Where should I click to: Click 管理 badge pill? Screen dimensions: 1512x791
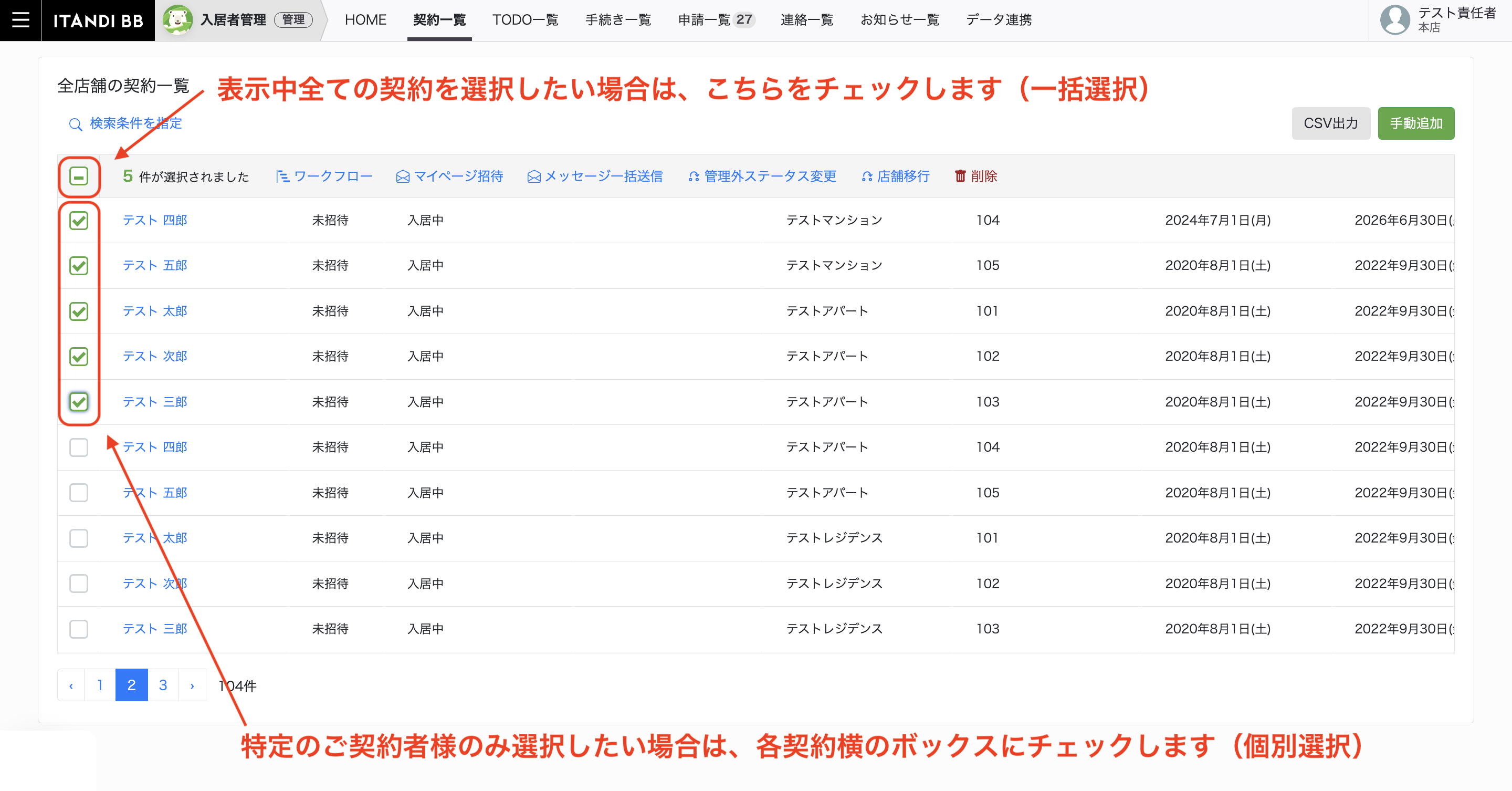(293, 20)
